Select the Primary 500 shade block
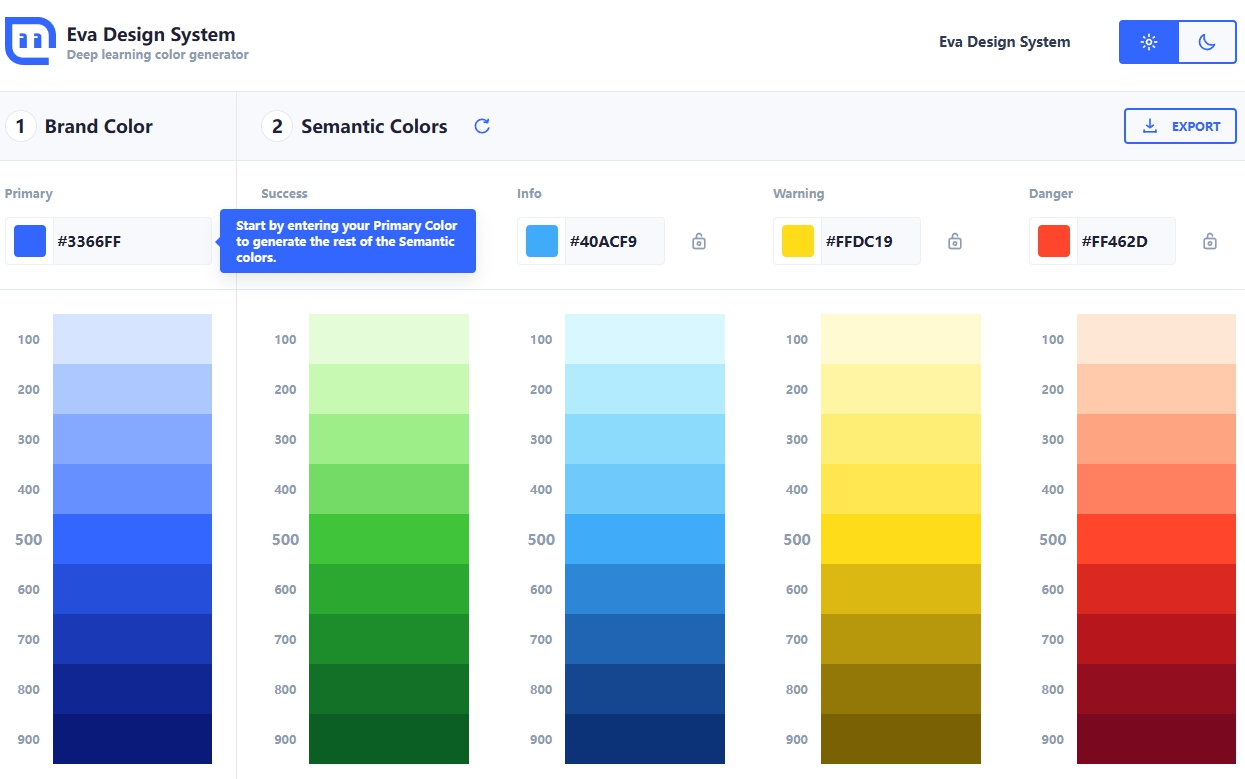Screen dimensions: 1245x779 click(132, 539)
